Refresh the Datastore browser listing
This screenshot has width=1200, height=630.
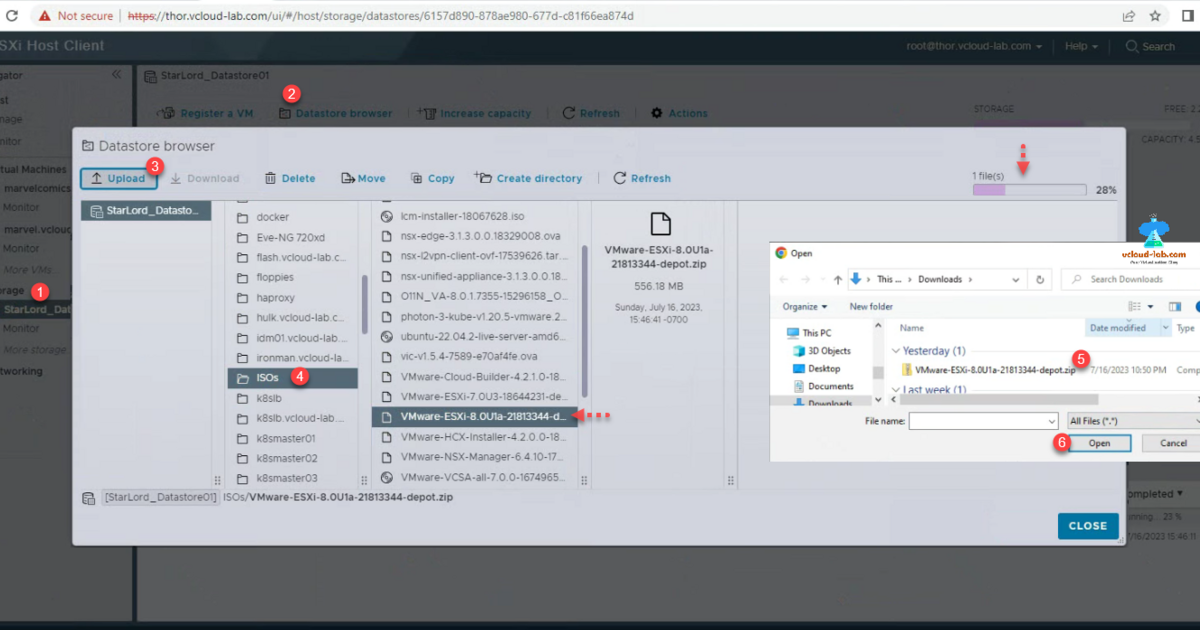point(641,178)
